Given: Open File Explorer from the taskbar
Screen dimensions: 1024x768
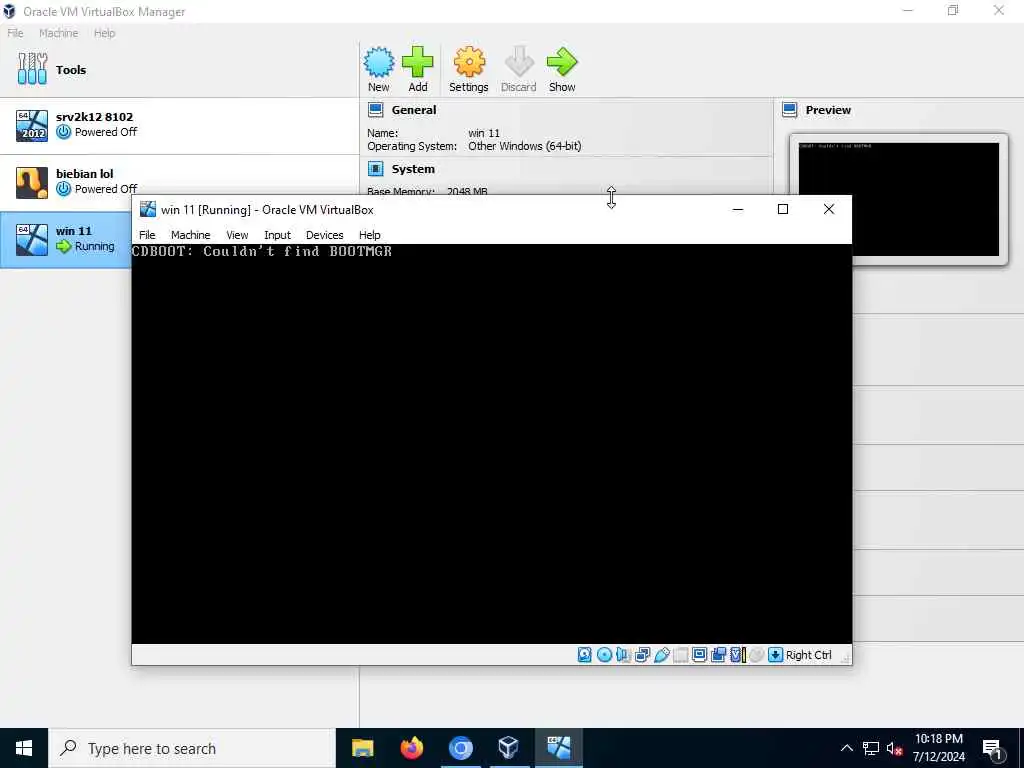Looking at the screenshot, I should pos(362,748).
